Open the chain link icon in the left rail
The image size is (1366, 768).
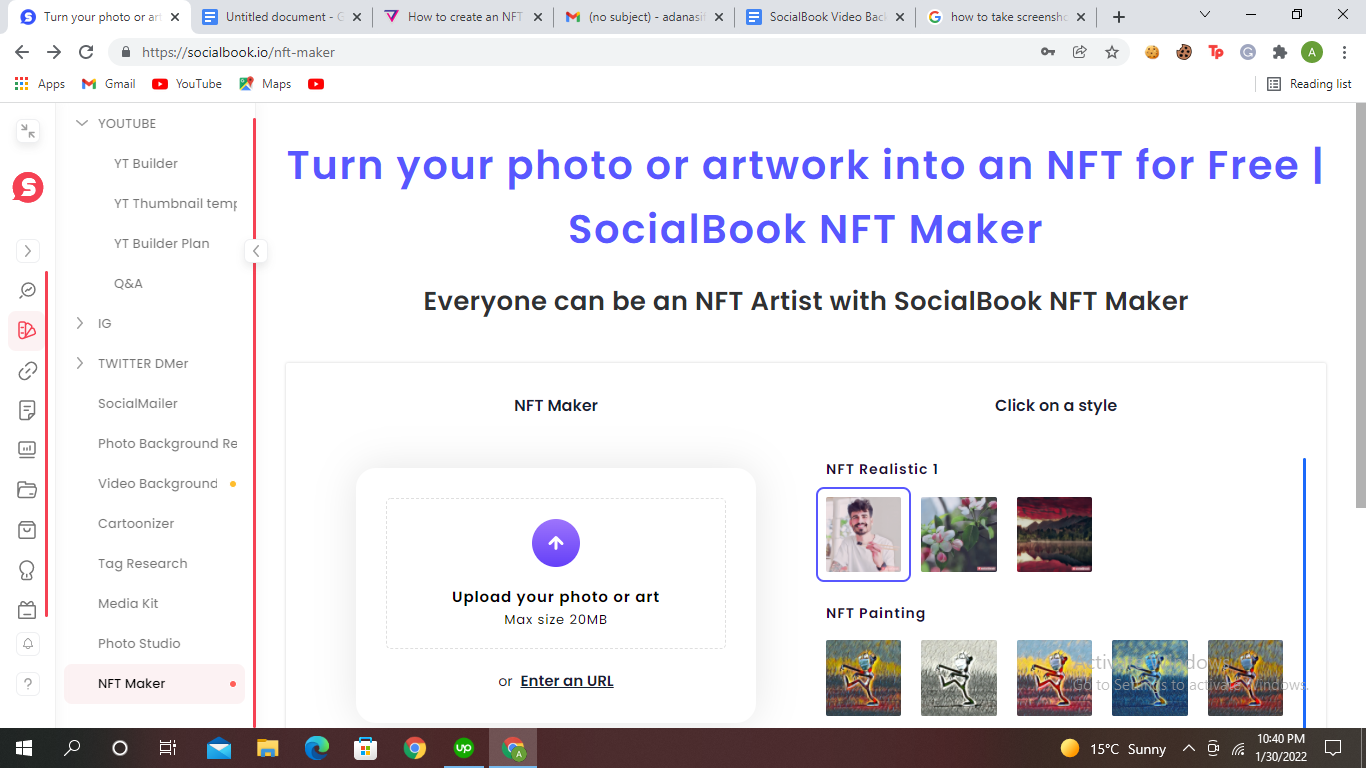28,370
